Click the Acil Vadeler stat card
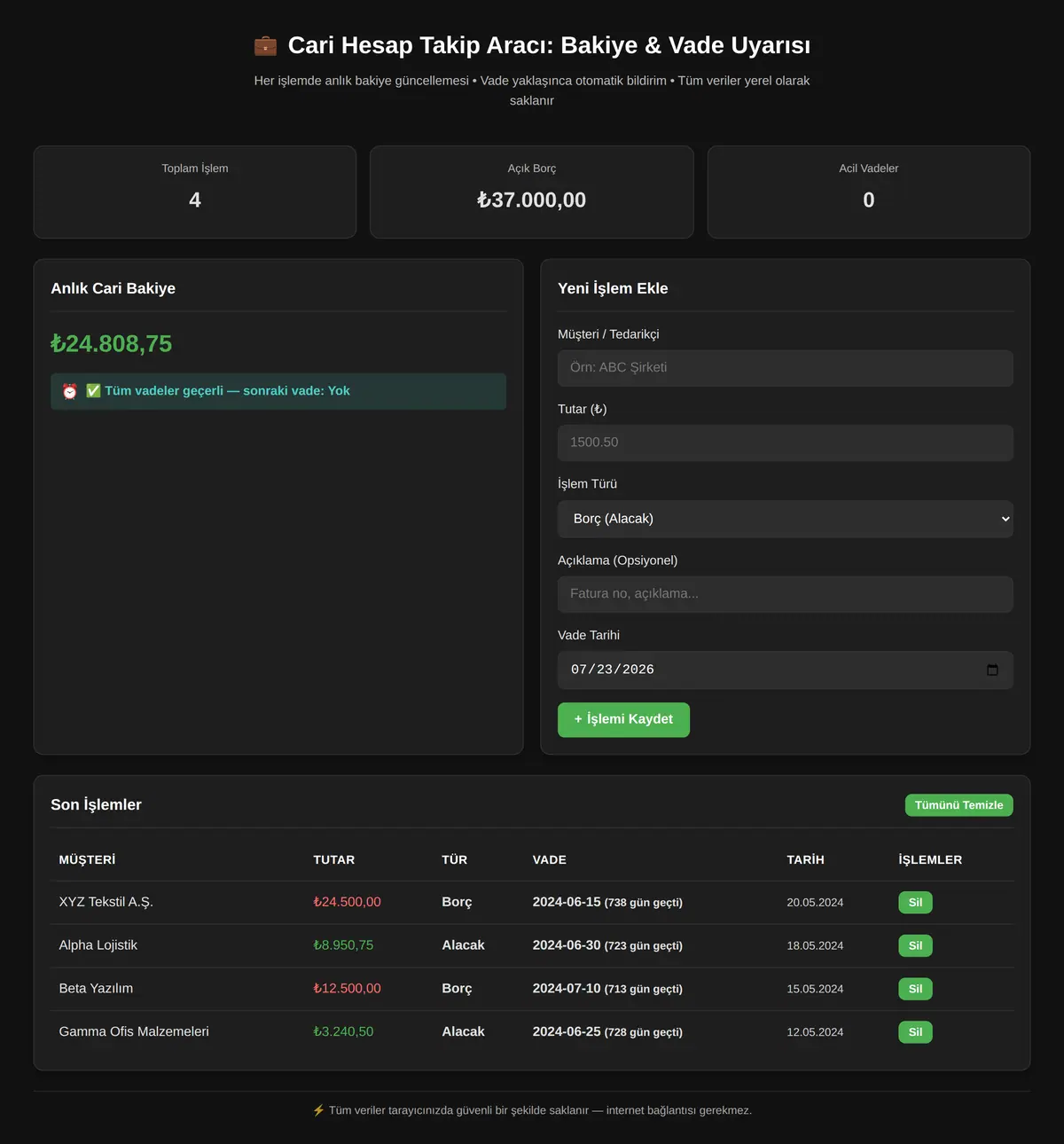1064x1144 pixels. tap(869, 192)
